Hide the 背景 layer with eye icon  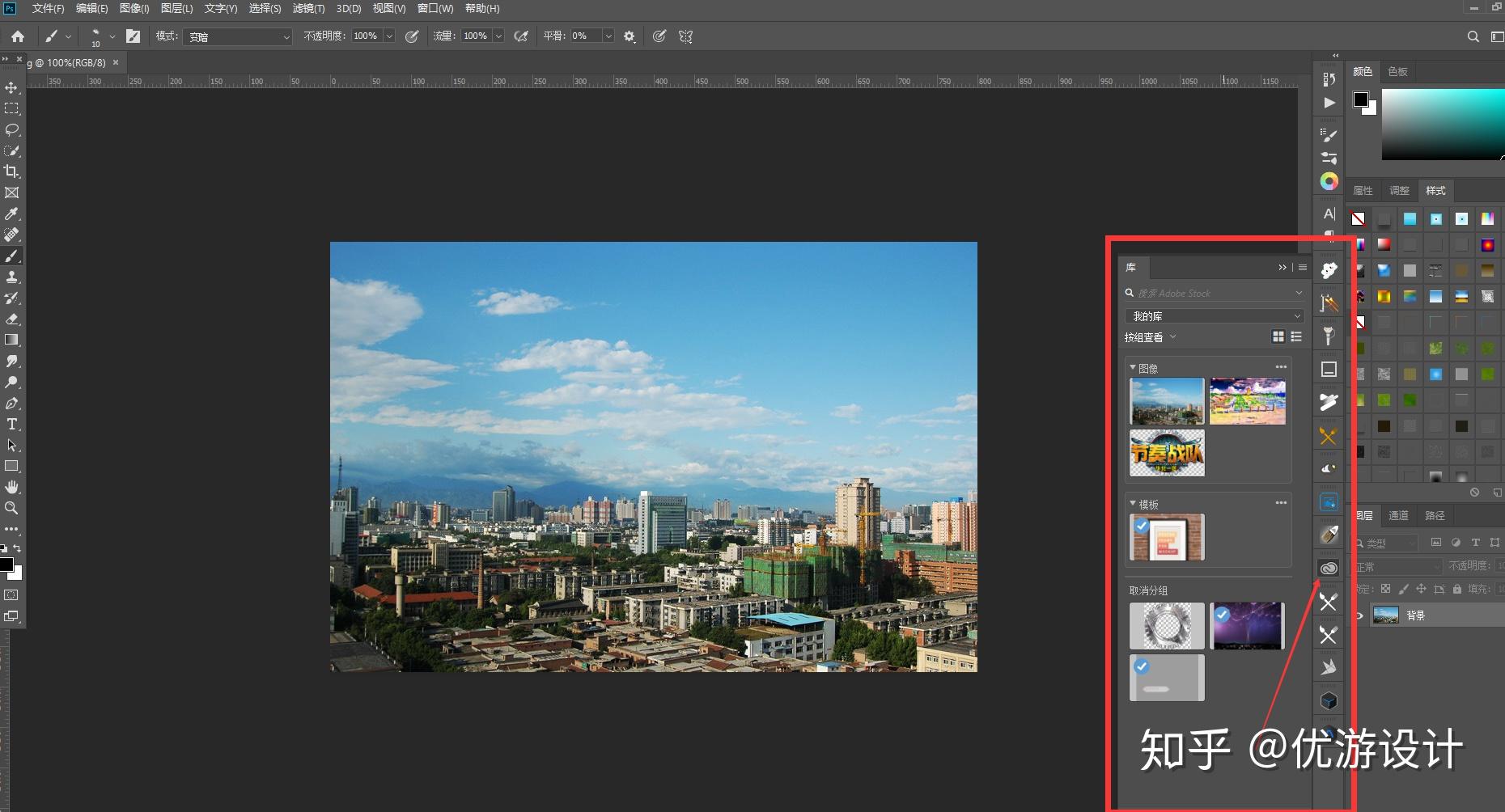pos(1359,615)
